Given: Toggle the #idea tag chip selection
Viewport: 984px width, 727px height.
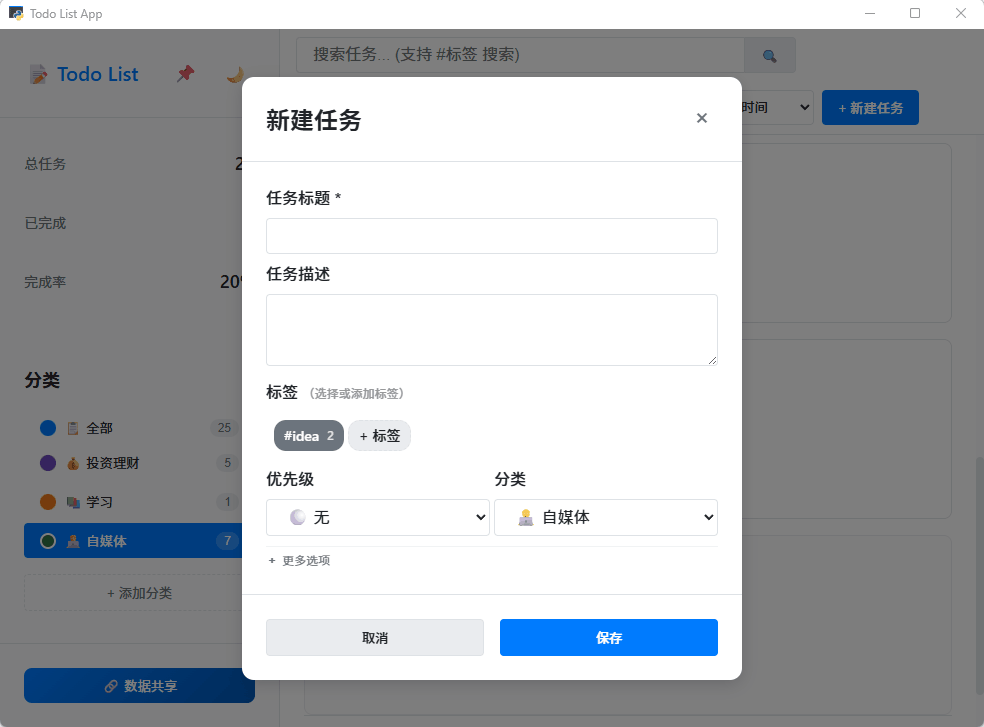Looking at the screenshot, I should (308, 435).
